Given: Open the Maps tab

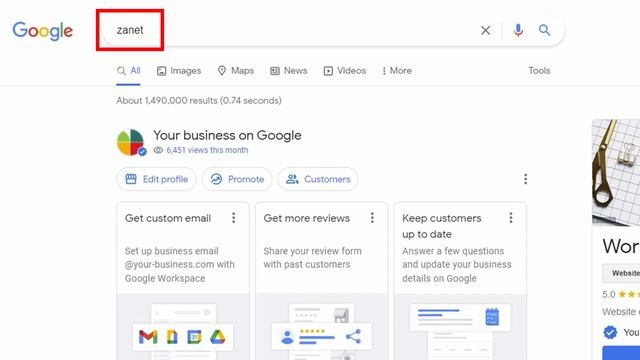Looking at the screenshot, I should (x=236, y=71).
